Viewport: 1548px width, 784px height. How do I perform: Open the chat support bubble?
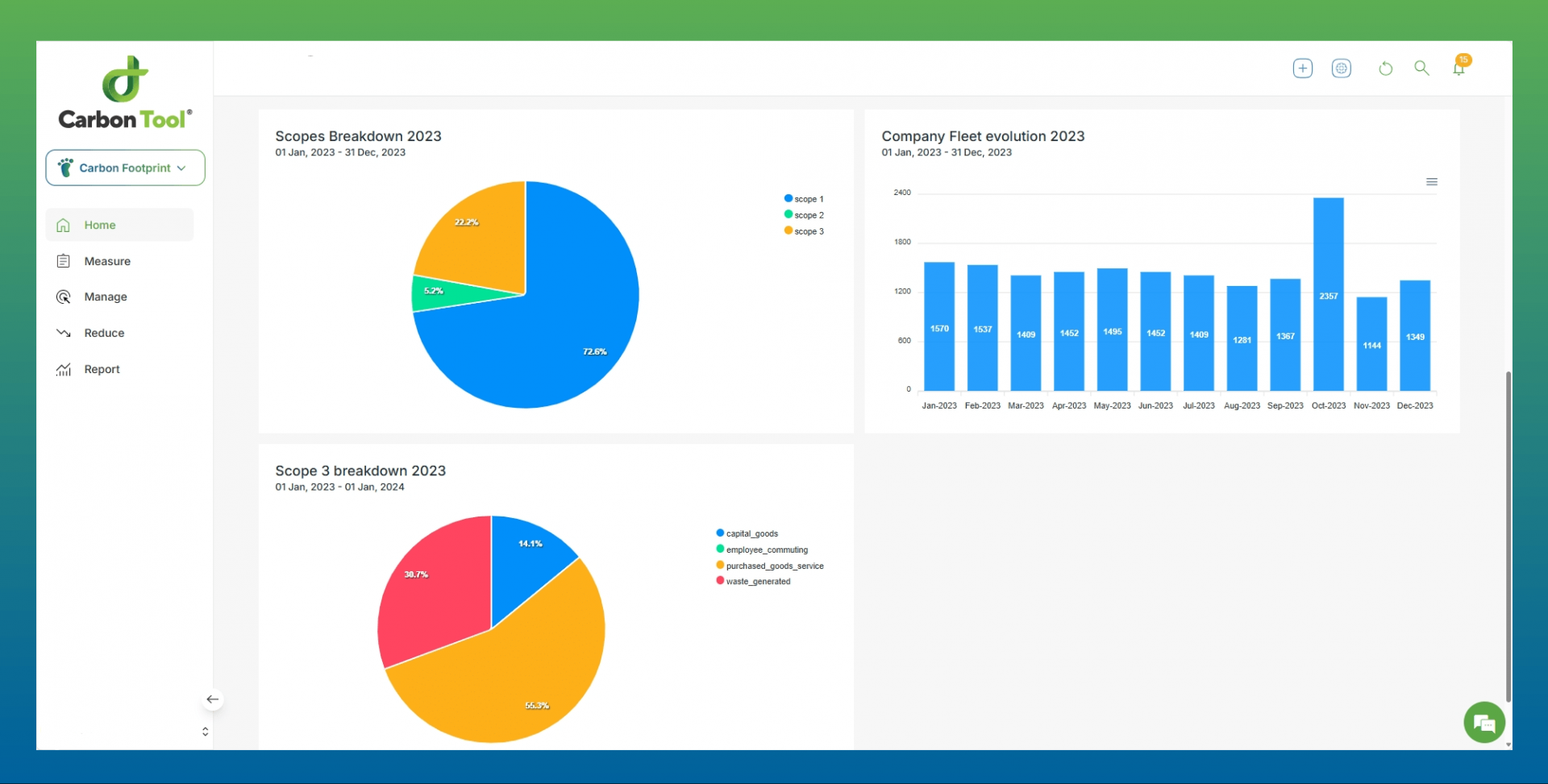click(x=1483, y=723)
